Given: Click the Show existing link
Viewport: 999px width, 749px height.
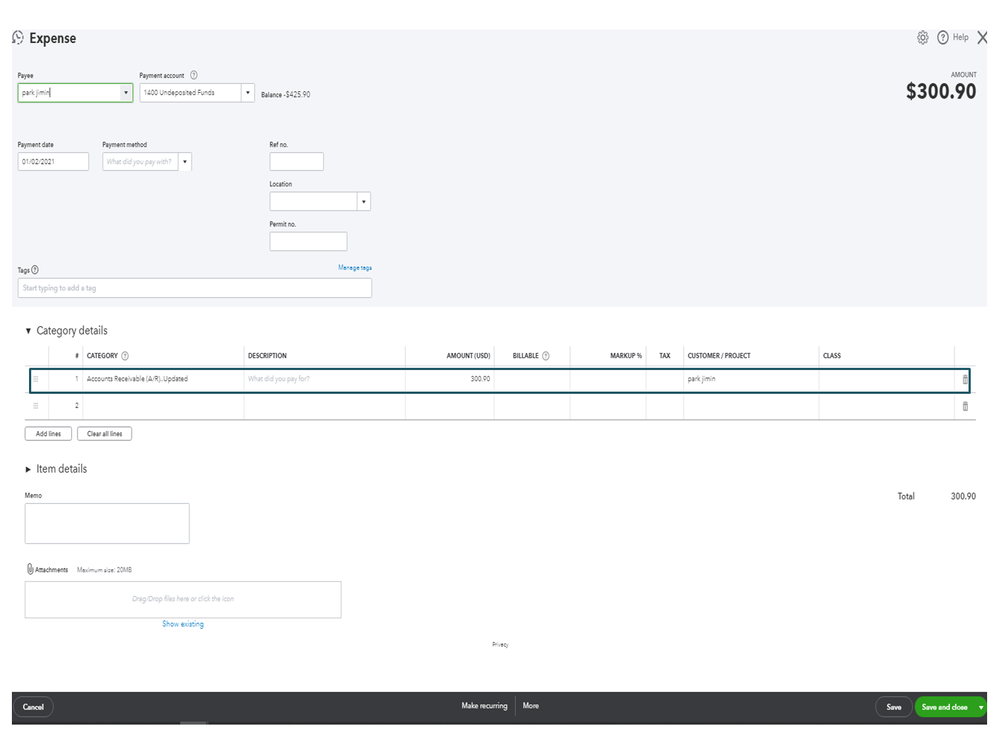Looking at the screenshot, I should point(183,624).
